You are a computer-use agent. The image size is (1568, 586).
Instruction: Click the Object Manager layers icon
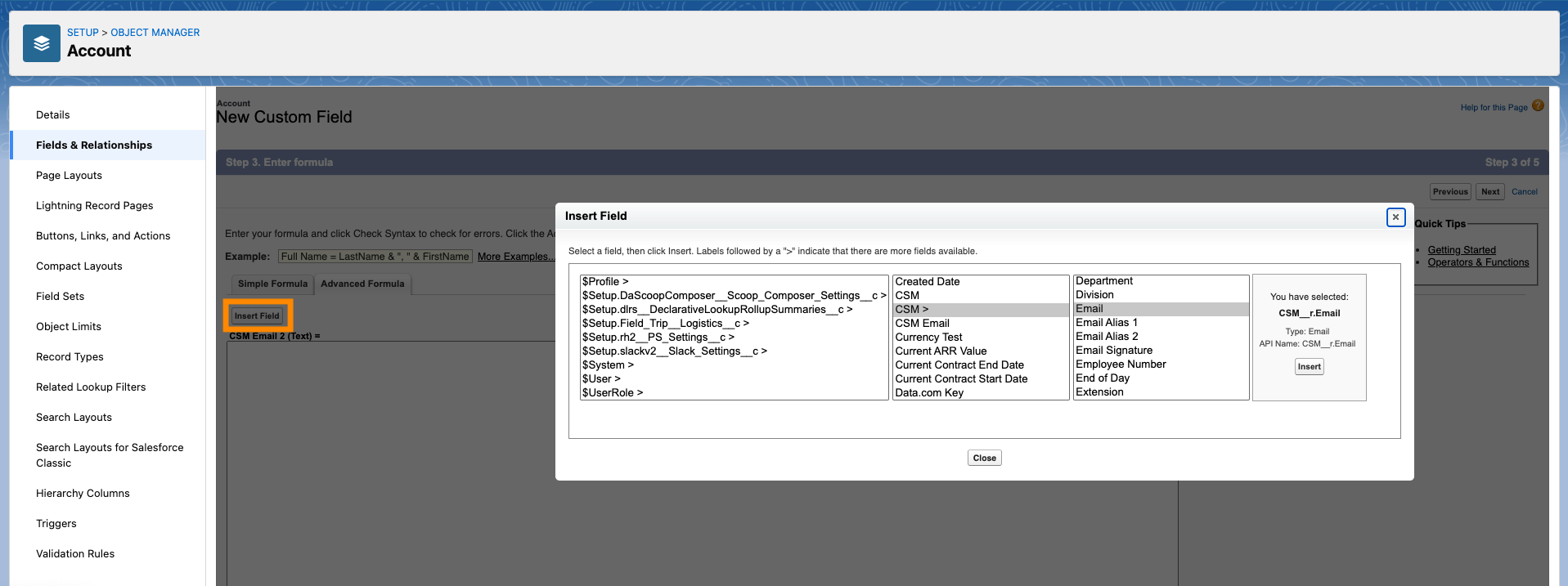42,43
